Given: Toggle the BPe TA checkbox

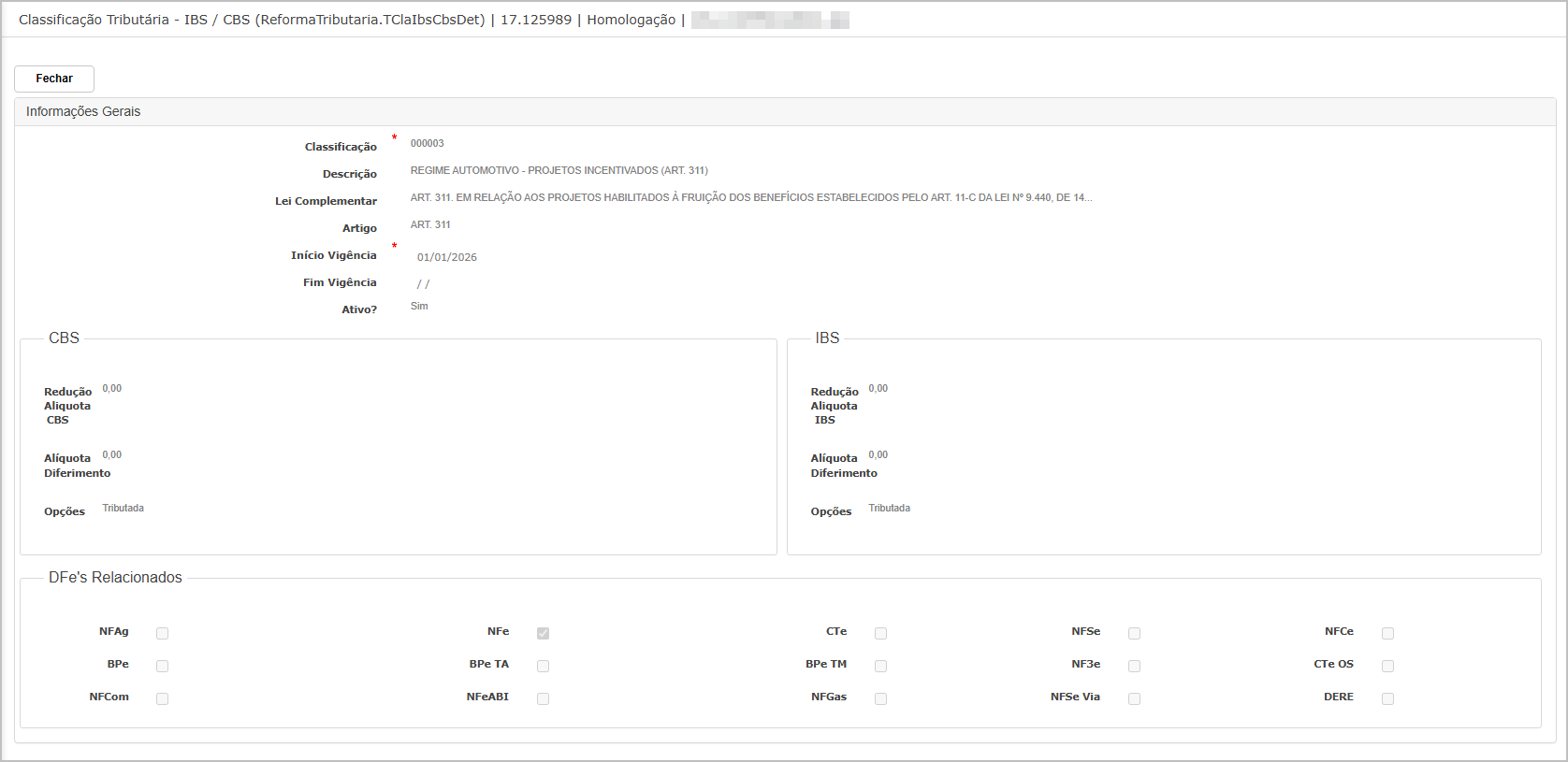Looking at the screenshot, I should pos(543,666).
